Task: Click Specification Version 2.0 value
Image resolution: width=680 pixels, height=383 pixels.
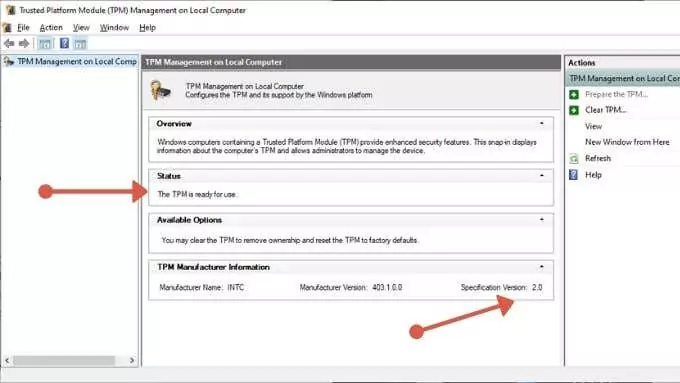Action: tap(537, 288)
